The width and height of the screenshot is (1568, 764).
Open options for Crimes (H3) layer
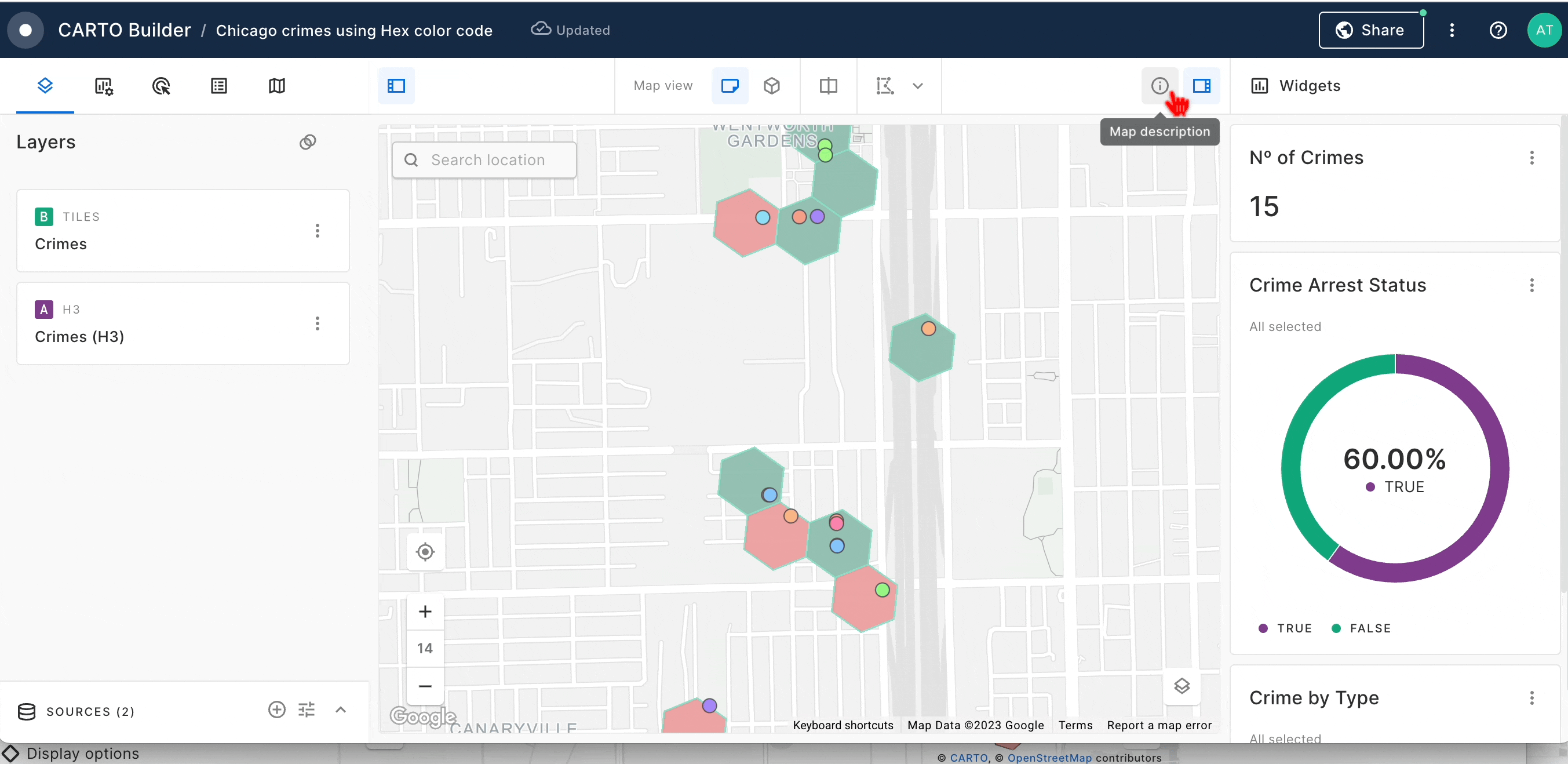316,323
